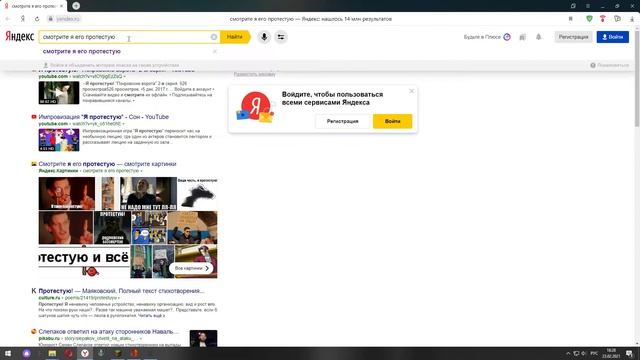Open the dark 'Протестую!' meme image
The height and width of the screenshot is (360, 640).
112,228
